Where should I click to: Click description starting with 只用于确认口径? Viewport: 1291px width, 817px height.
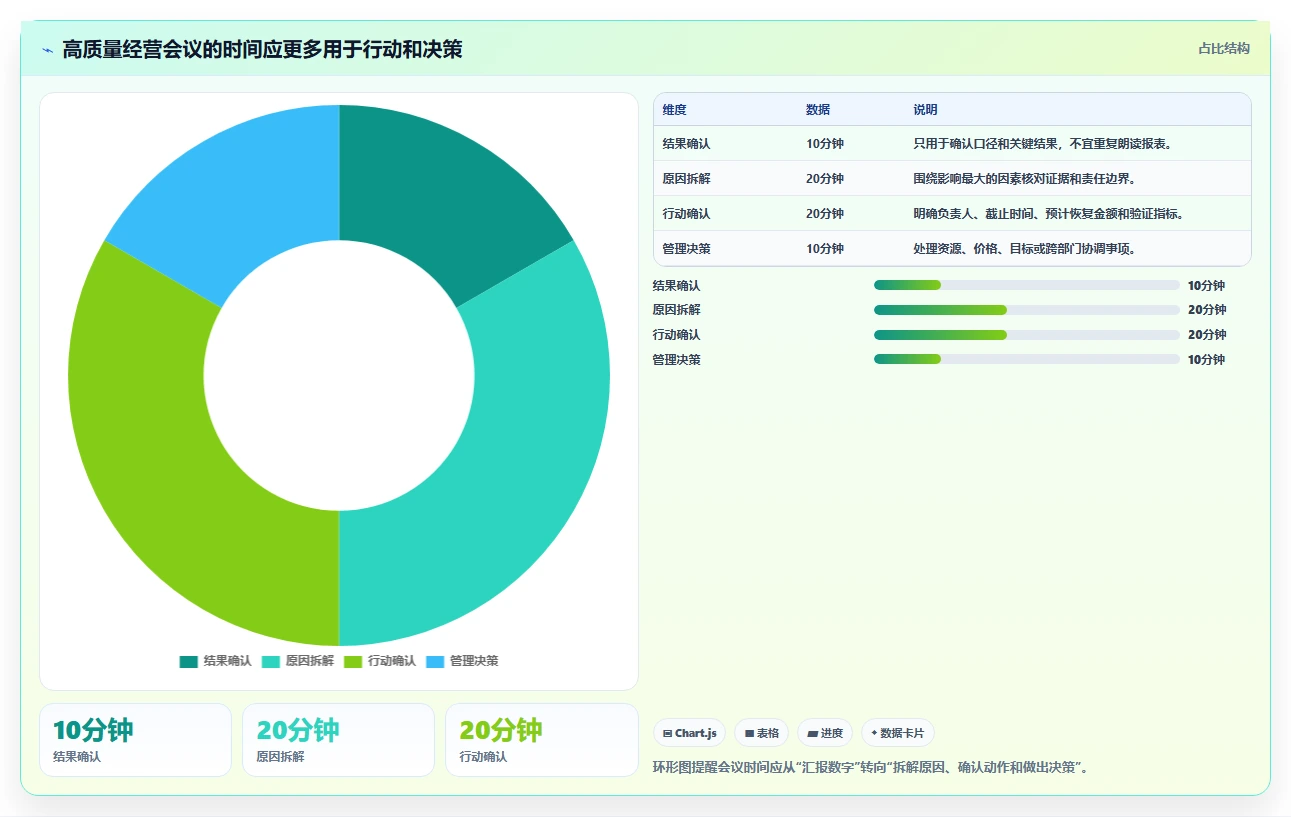pyautogui.click(x=1042, y=144)
